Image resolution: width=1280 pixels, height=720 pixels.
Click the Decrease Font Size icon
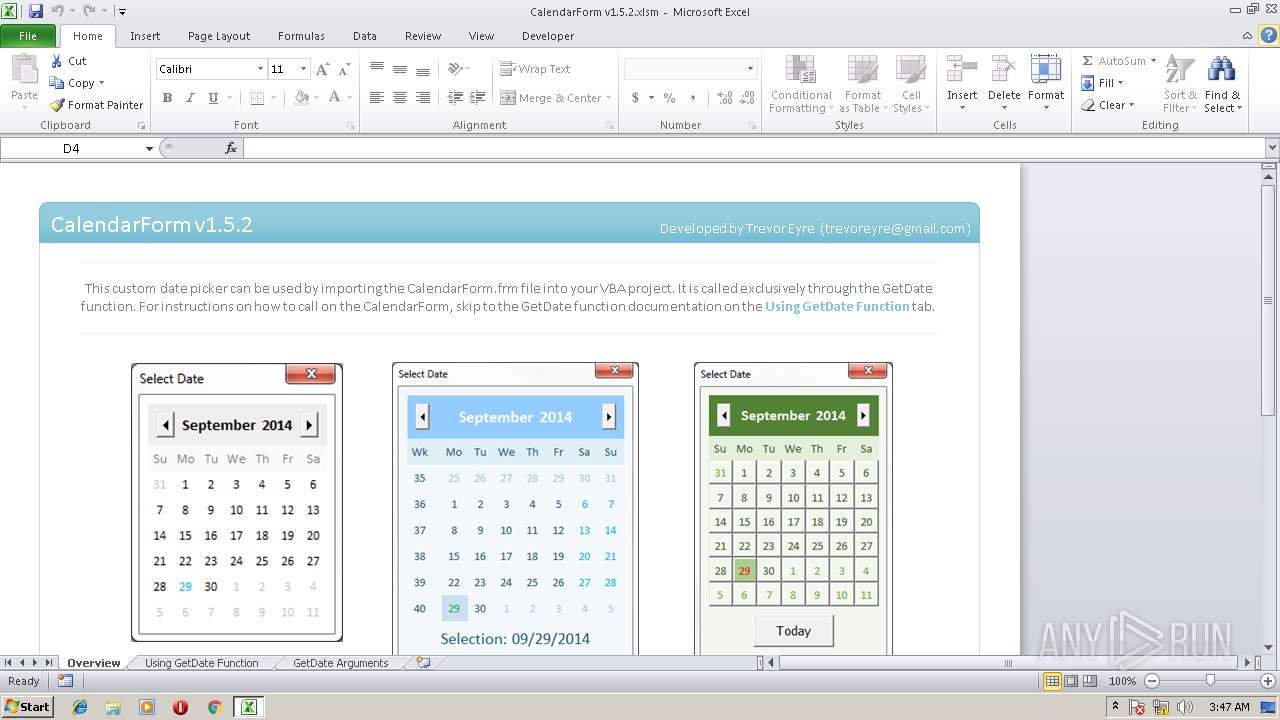point(344,69)
